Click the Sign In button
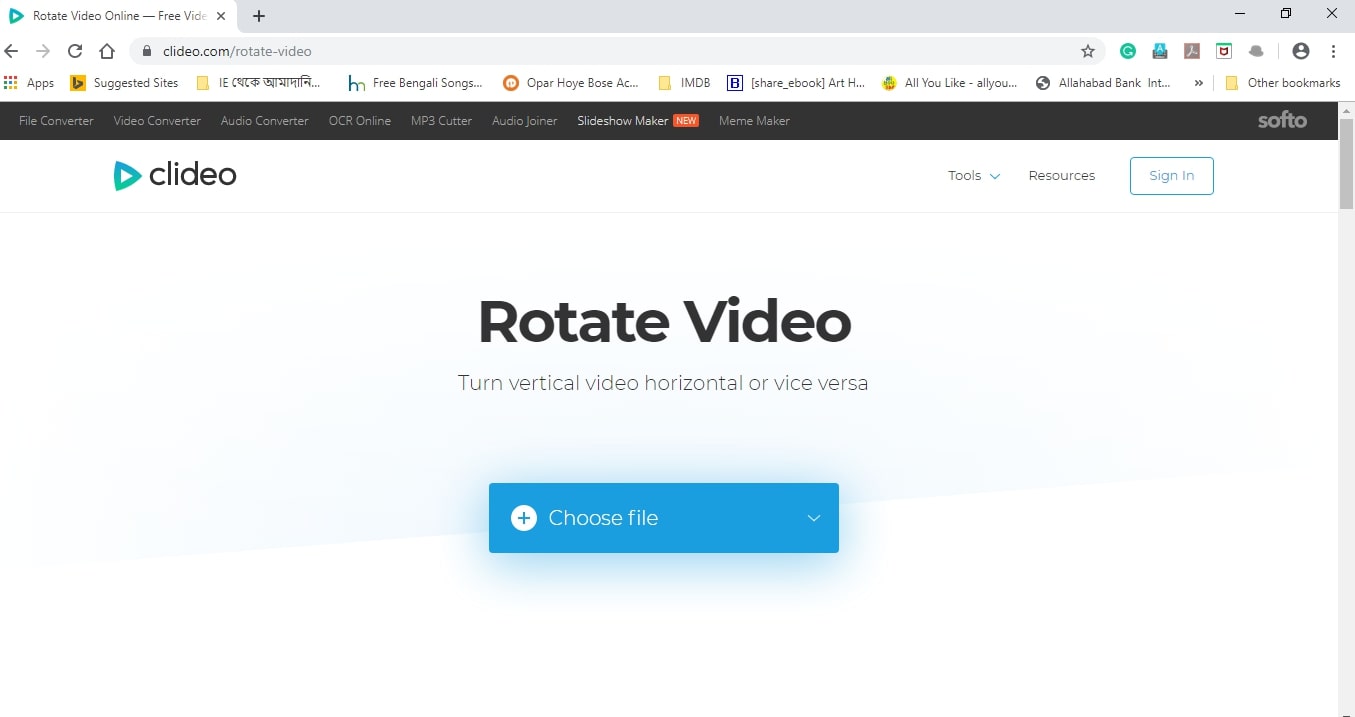Screen dimensions: 1355x717 pos(1172,175)
